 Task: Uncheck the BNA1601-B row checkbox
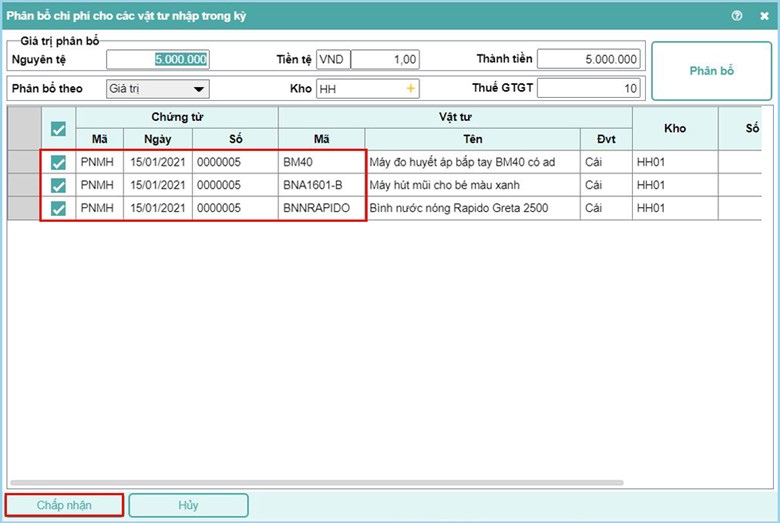coord(58,185)
